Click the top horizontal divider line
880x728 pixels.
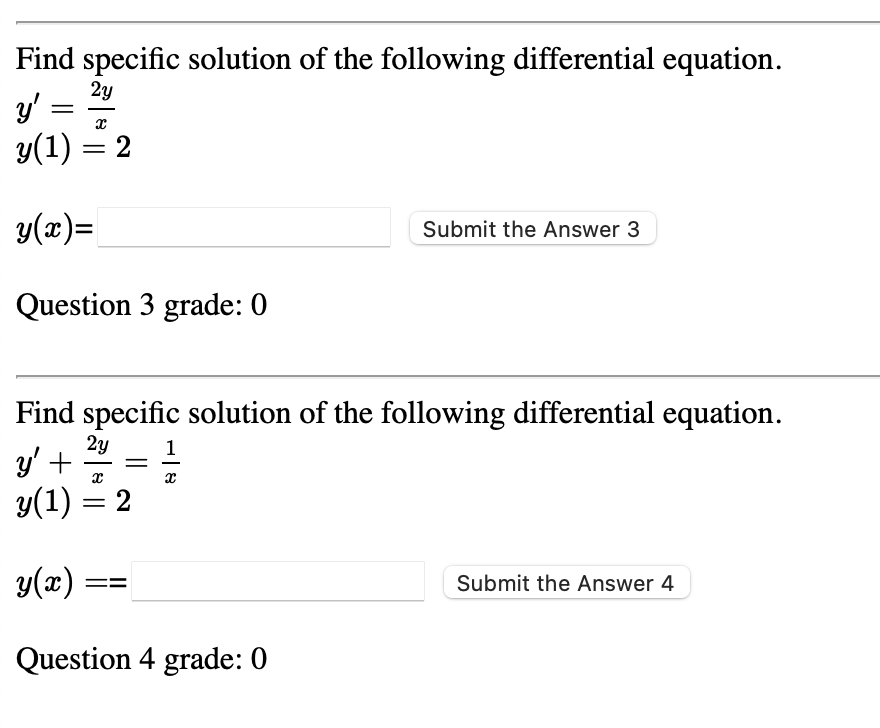(x=440, y=18)
